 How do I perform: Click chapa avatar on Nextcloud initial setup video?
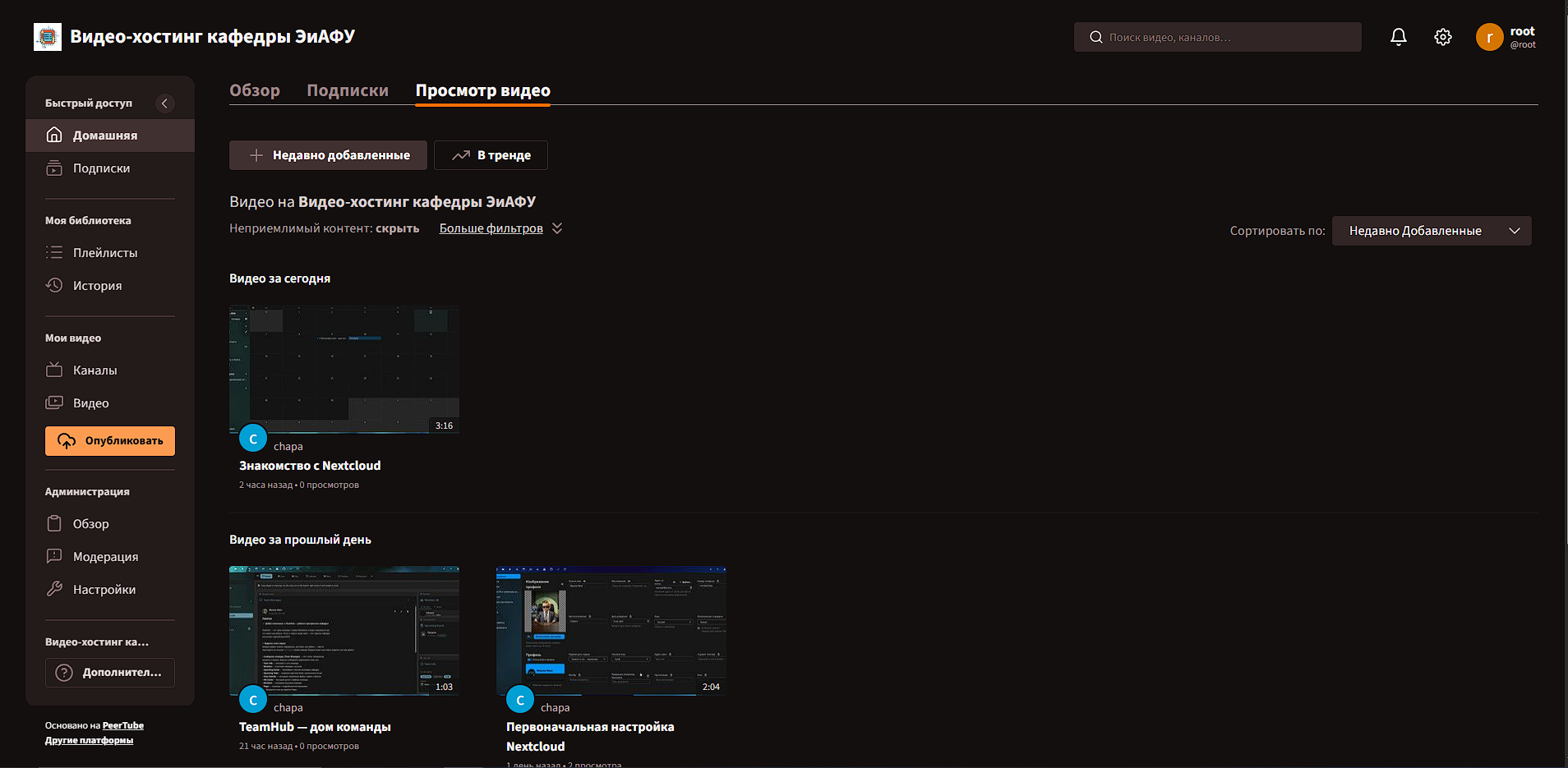click(520, 700)
